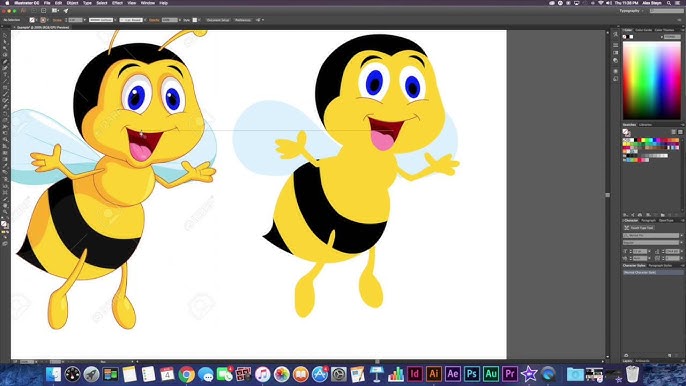Open the File menu

pos(47,3)
